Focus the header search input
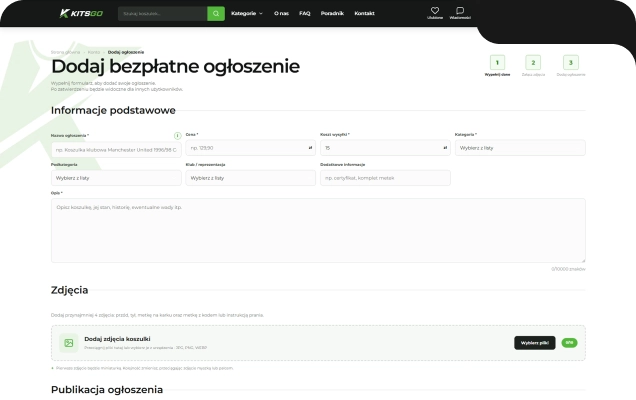The height and width of the screenshot is (400, 636). (163, 13)
